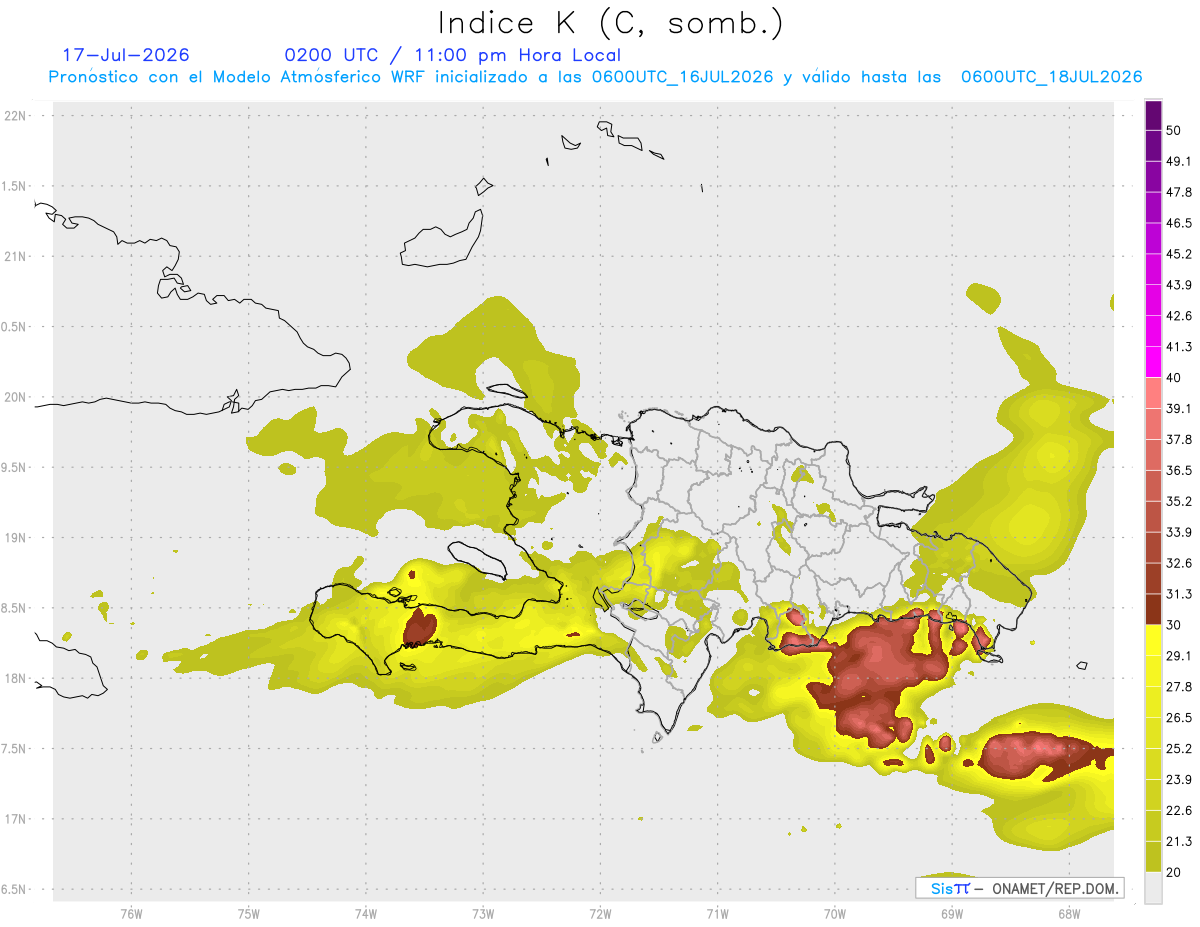Click the 'Indice K (C, somb.)' title

click(x=611, y=23)
